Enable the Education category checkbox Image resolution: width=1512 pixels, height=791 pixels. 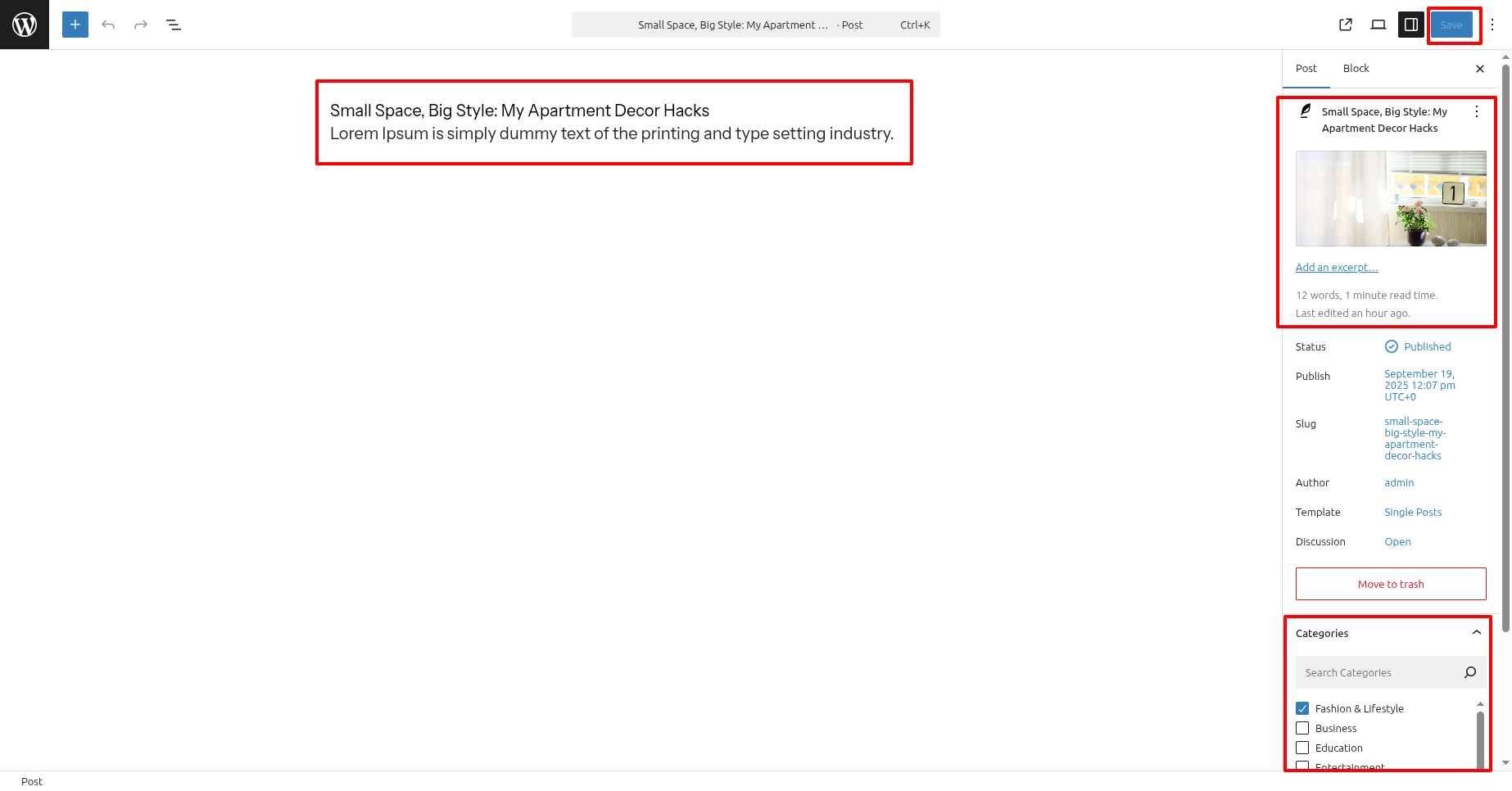pyautogui.click(x=1302, y=748)
